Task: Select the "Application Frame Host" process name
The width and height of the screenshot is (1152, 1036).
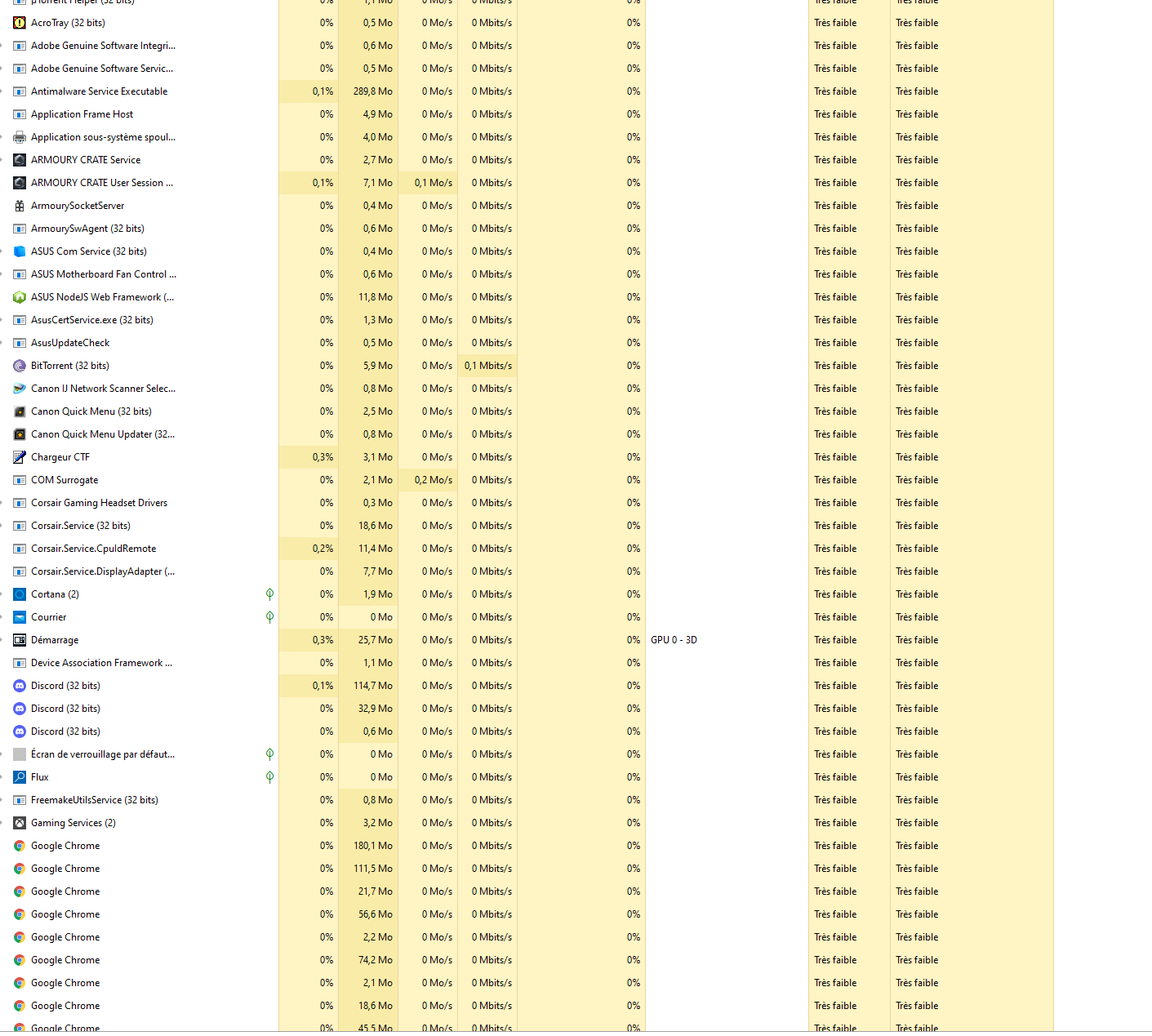Action: (82, 114)
